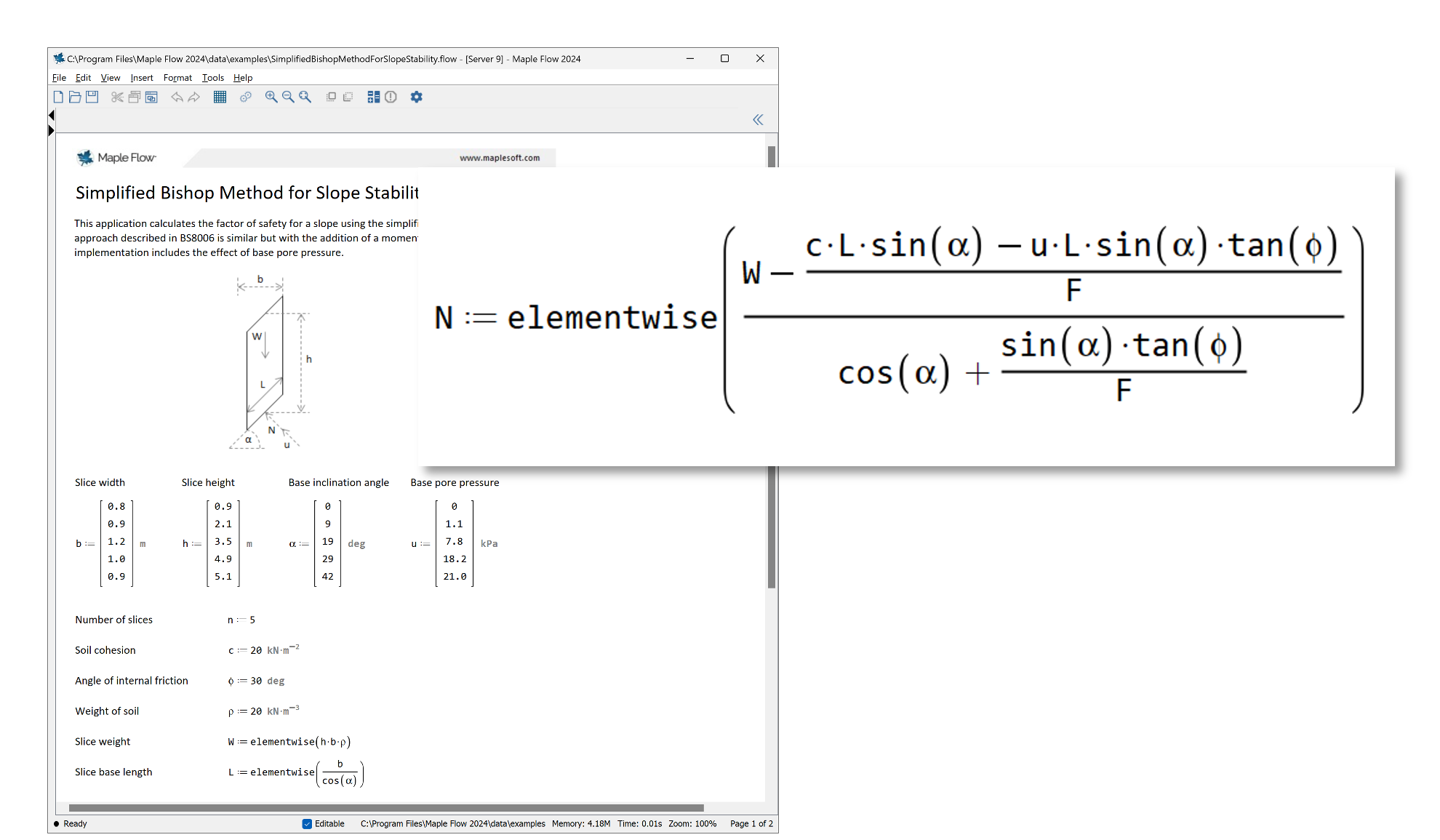Click the zoom in magnifier icon

(271, 97)
